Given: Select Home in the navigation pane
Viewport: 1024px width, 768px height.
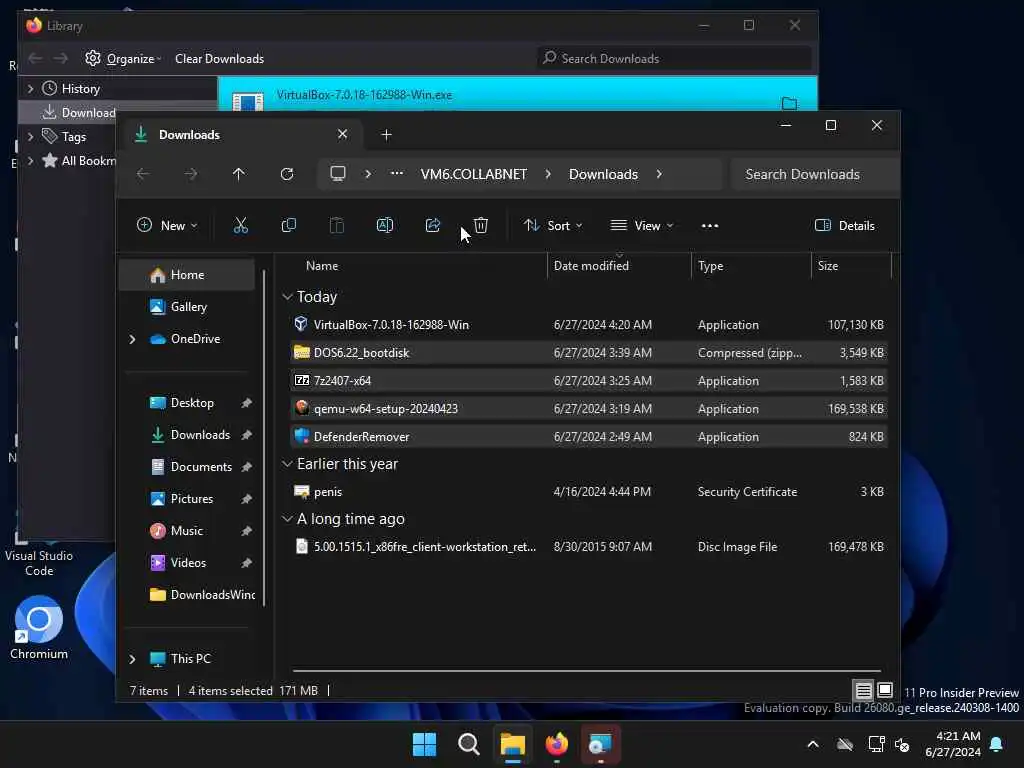Looking at the screenshot, I should [187, 275].
